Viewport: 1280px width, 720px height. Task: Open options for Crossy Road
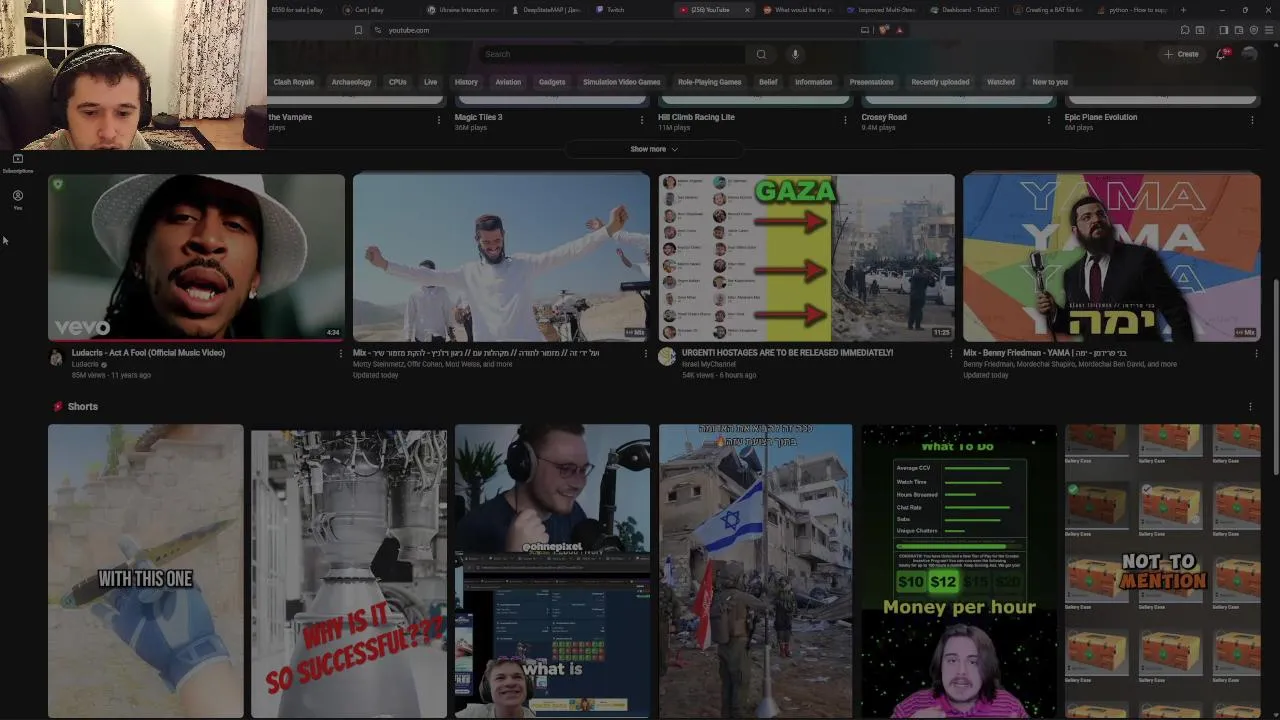coord(1049,120)
